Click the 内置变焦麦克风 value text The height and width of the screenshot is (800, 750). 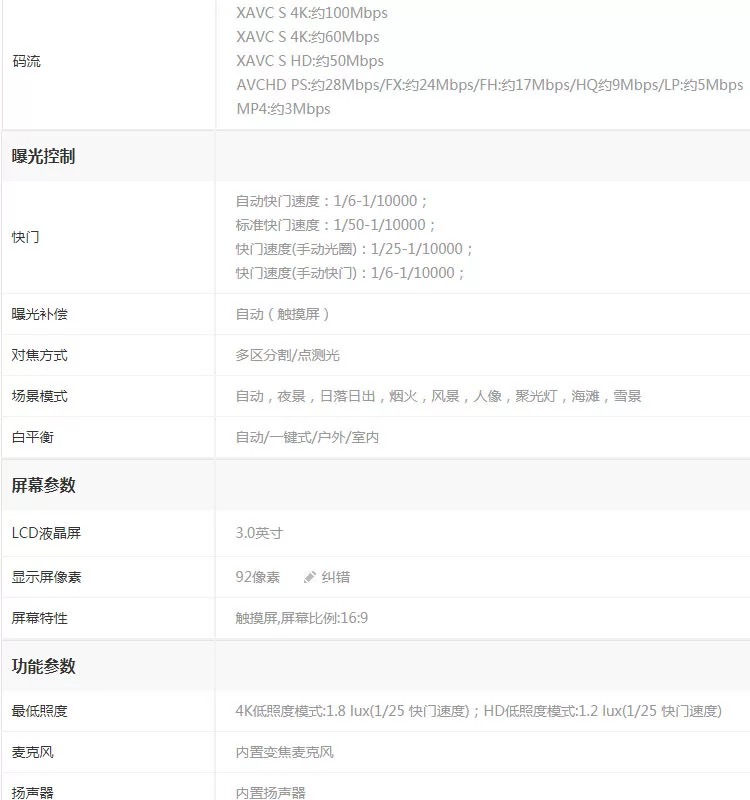[x=285, y=752]
